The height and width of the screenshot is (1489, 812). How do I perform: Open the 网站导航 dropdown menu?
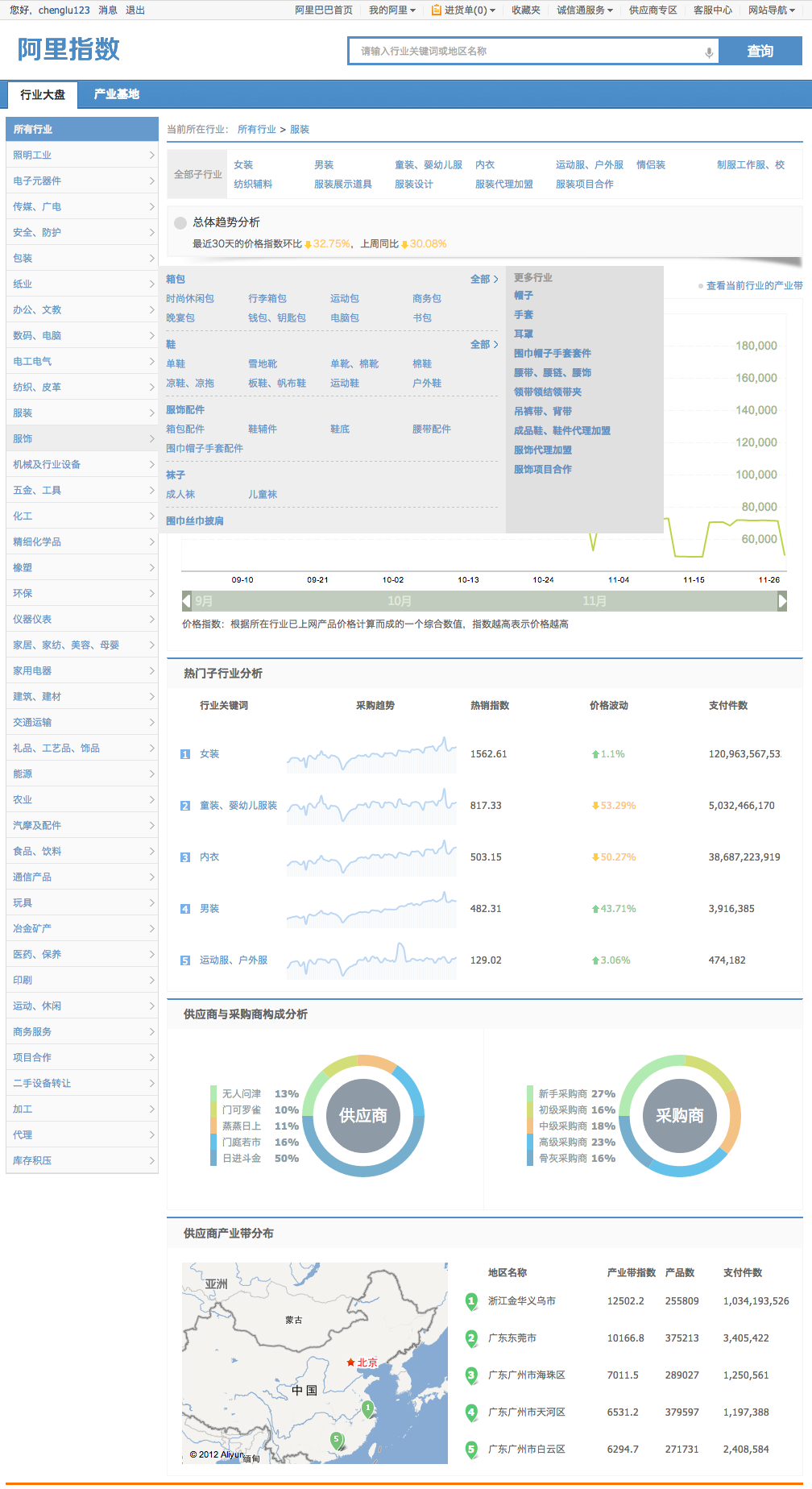point(772,10)
